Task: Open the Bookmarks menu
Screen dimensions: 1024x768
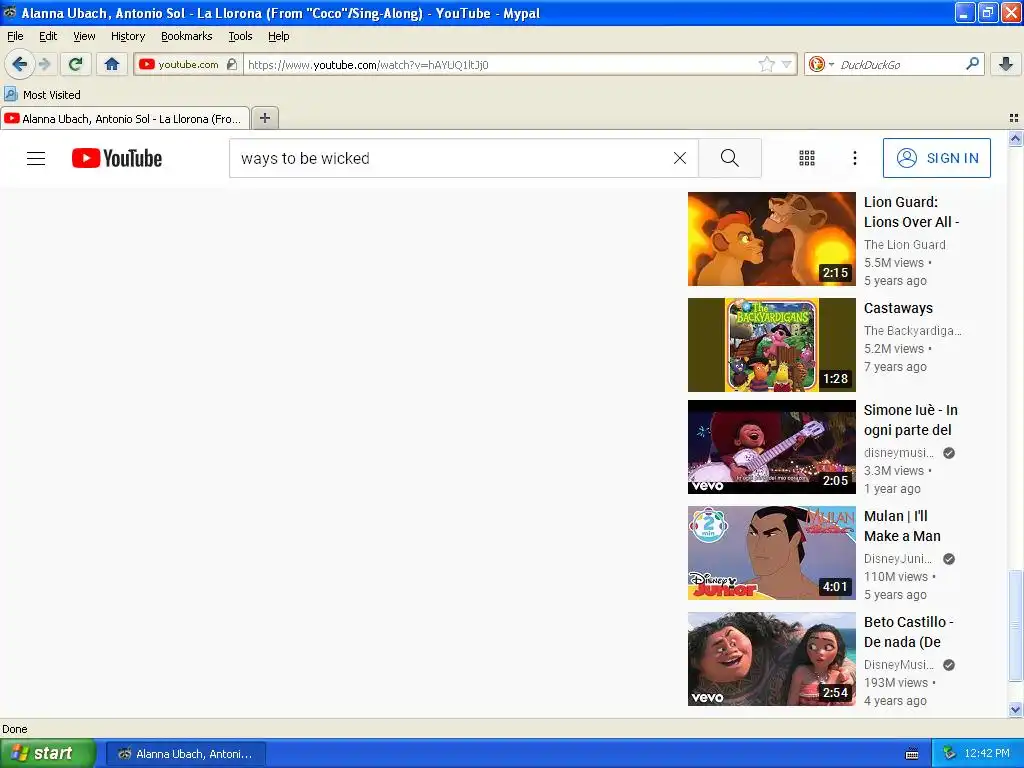Action: [186, 36]
